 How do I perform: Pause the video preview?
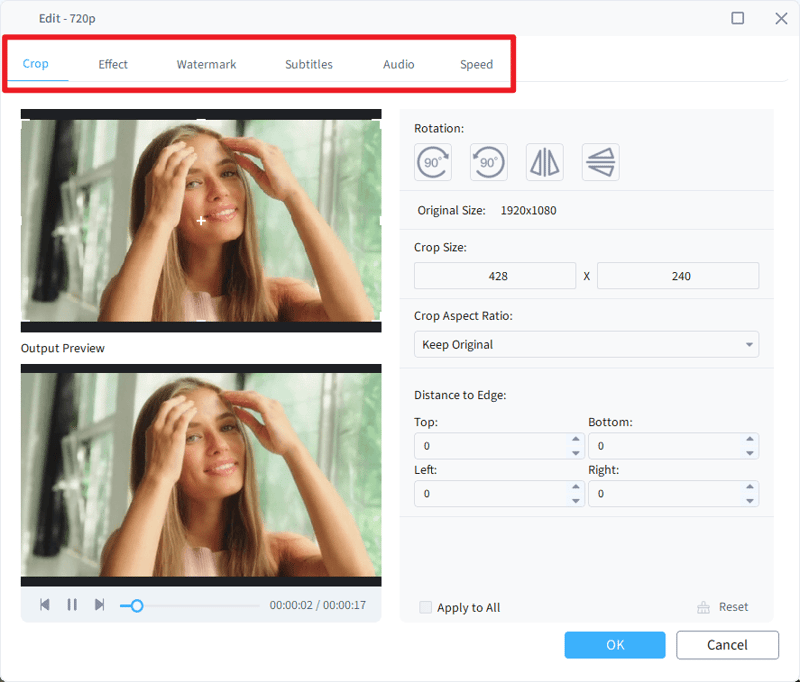coord(72,604)
